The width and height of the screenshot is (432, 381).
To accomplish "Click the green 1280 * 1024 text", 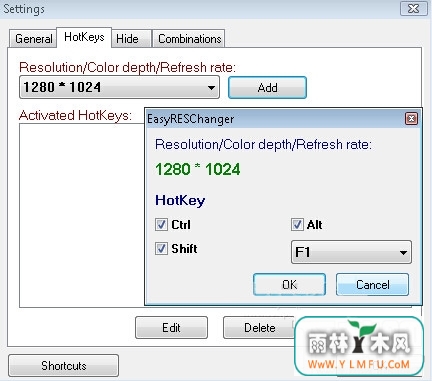I will pyautogui.click(x=198, y=169).
